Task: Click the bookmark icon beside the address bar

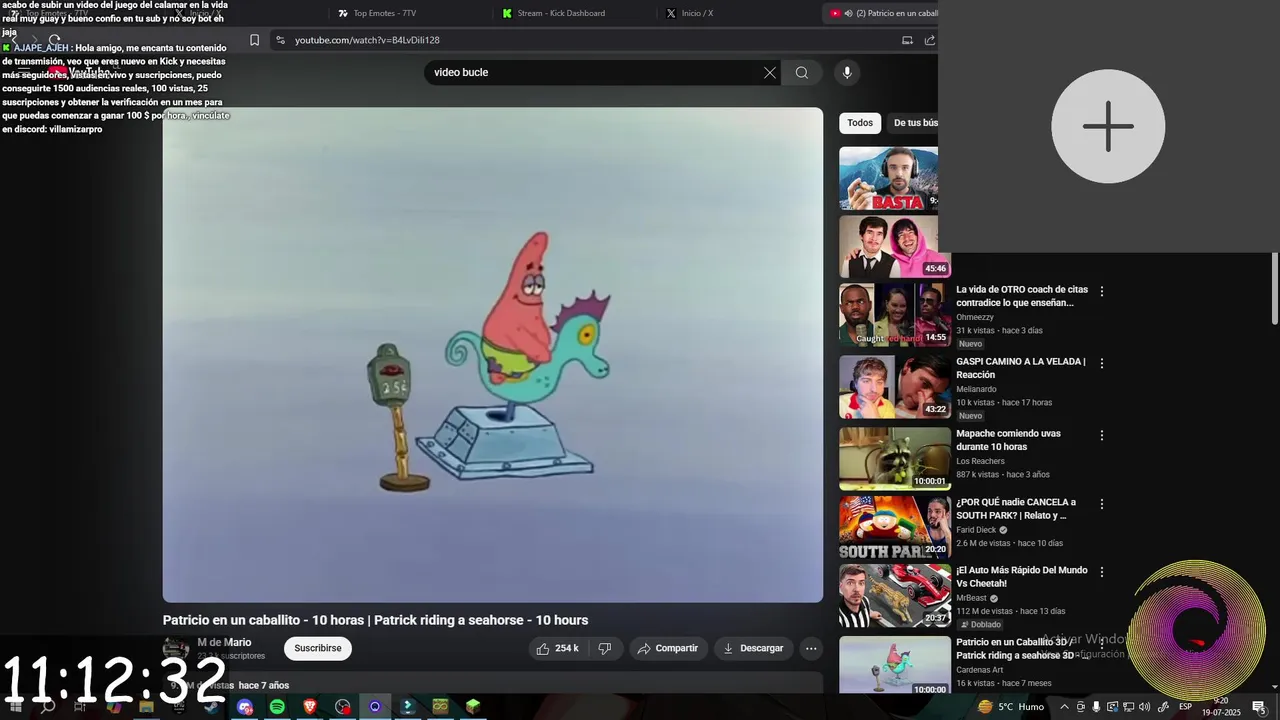Action: click(254, 40)
